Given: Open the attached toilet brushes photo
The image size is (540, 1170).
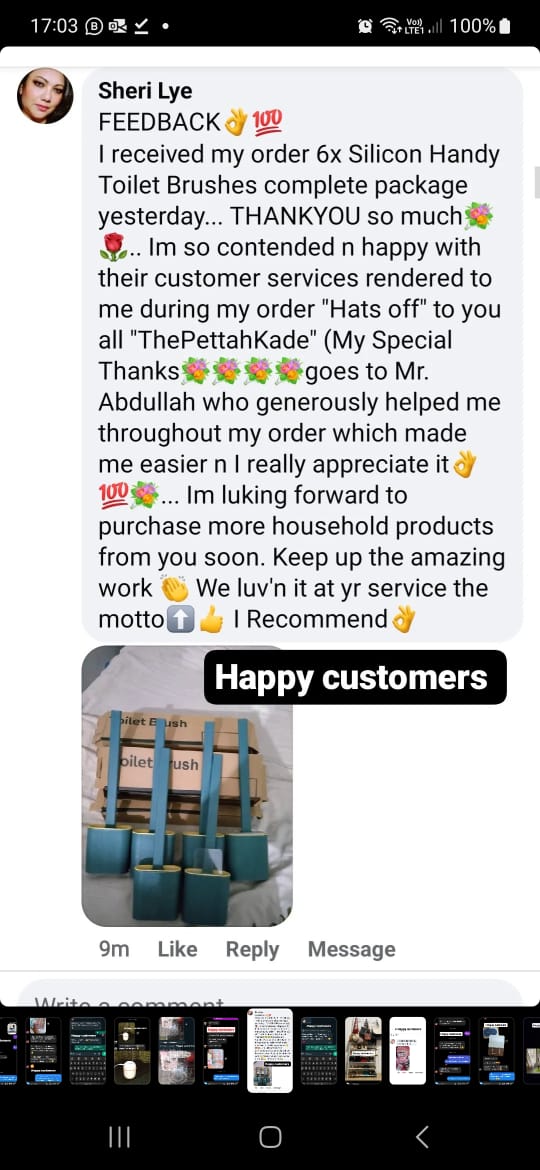Looking at the screenshot, I should [186, 786].
